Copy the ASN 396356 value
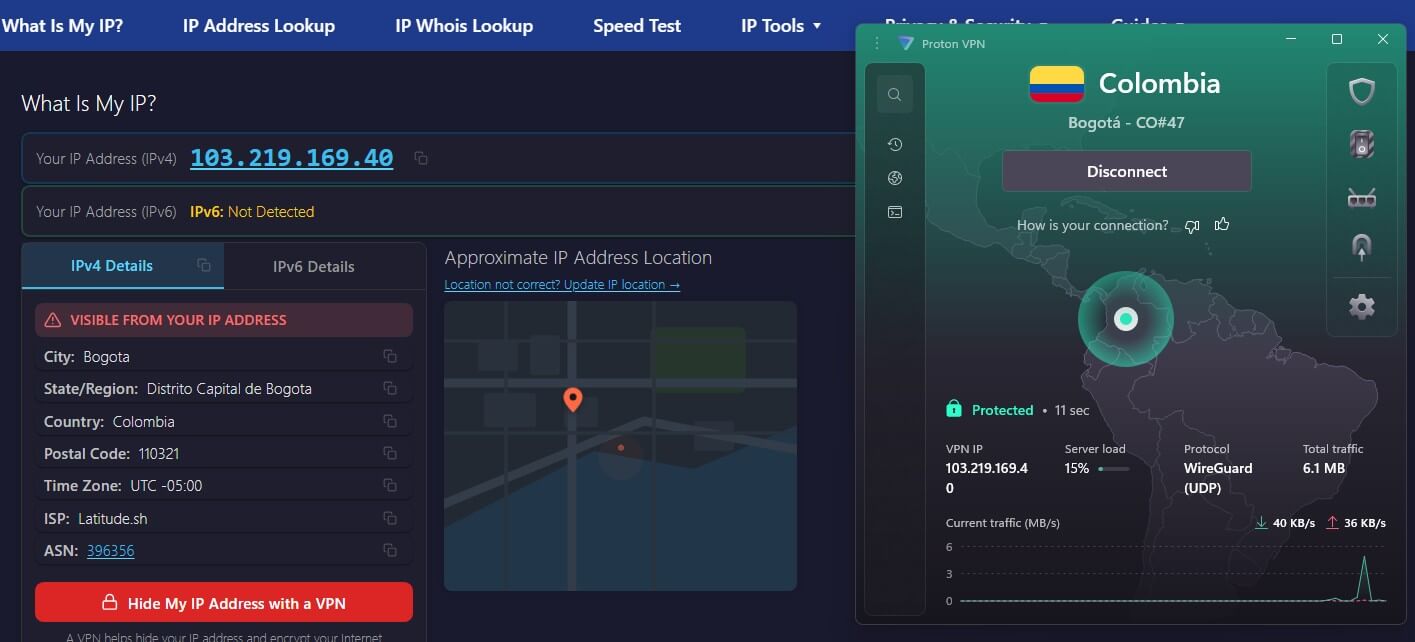This screenshot has height=642, width=1415. 390,550
